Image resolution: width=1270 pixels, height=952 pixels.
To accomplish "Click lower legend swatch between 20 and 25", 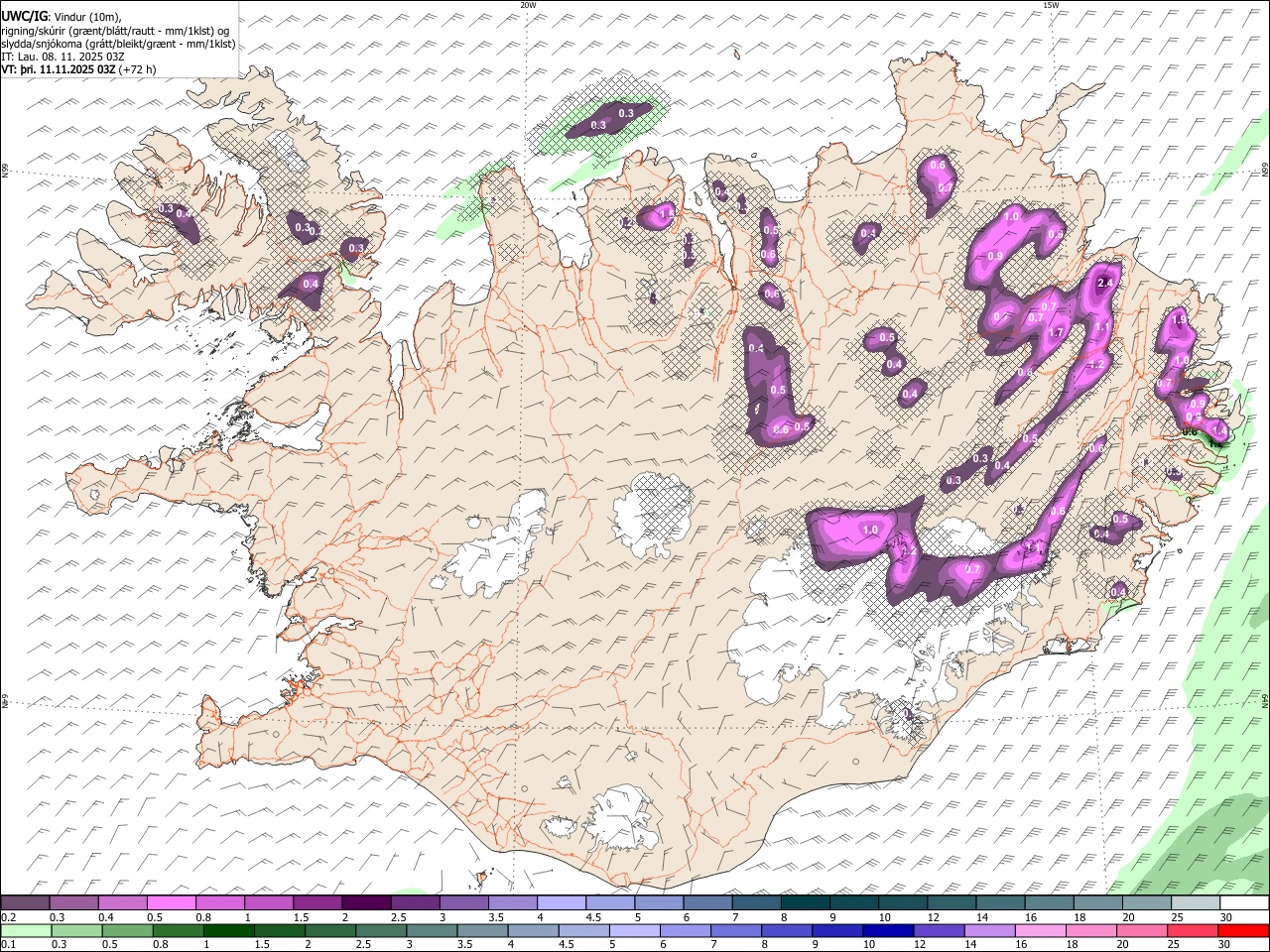I will click(x=1142, y=931).
